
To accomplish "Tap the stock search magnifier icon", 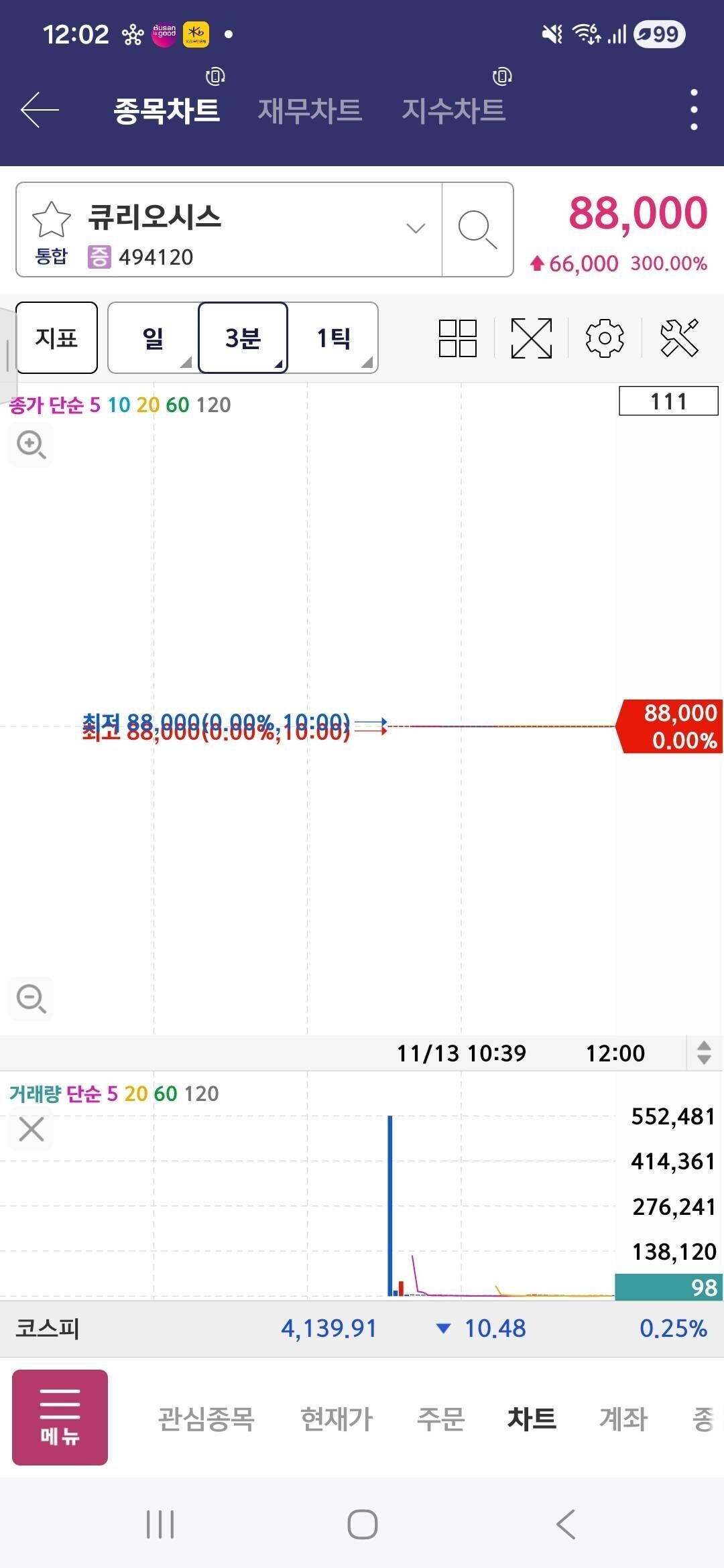I will coord(477,229).
